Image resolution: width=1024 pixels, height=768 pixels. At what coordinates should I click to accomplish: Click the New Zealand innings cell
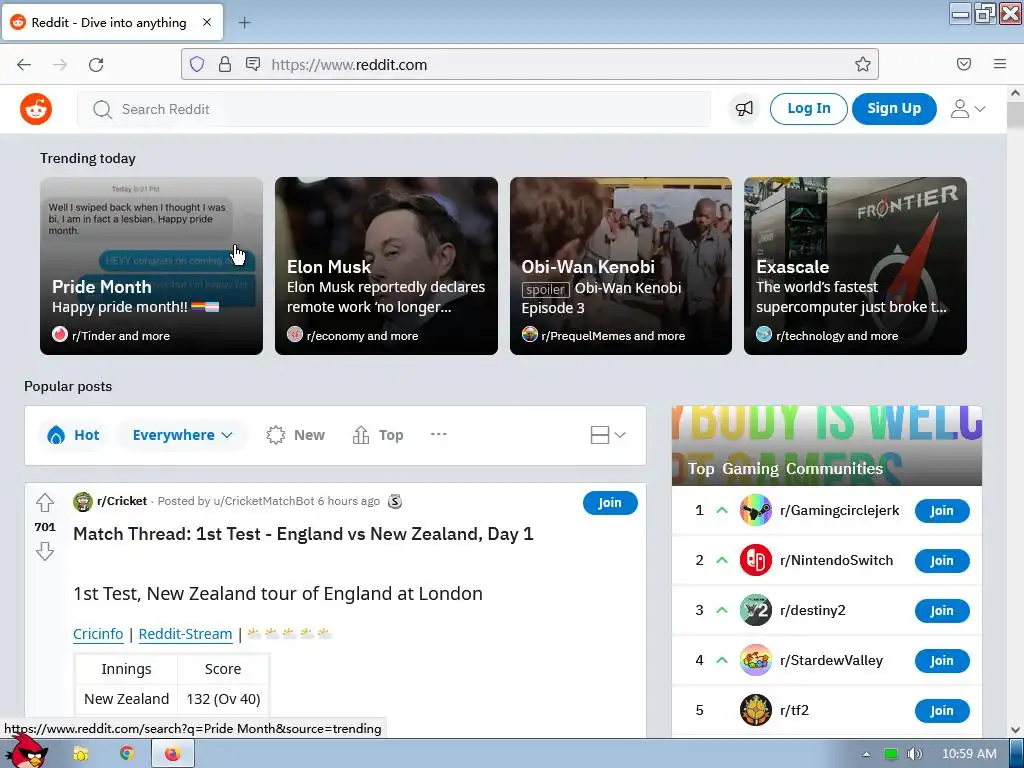pos(127,699)
